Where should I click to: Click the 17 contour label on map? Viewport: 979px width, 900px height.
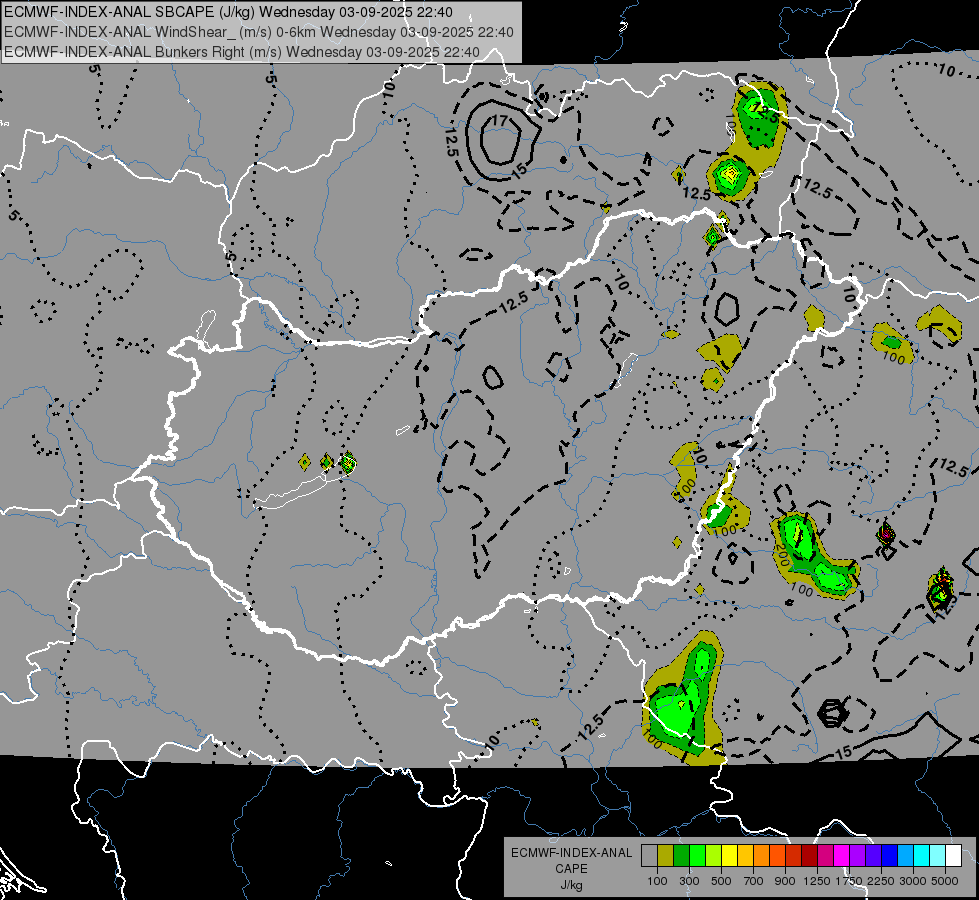click(x=499, y=121)
